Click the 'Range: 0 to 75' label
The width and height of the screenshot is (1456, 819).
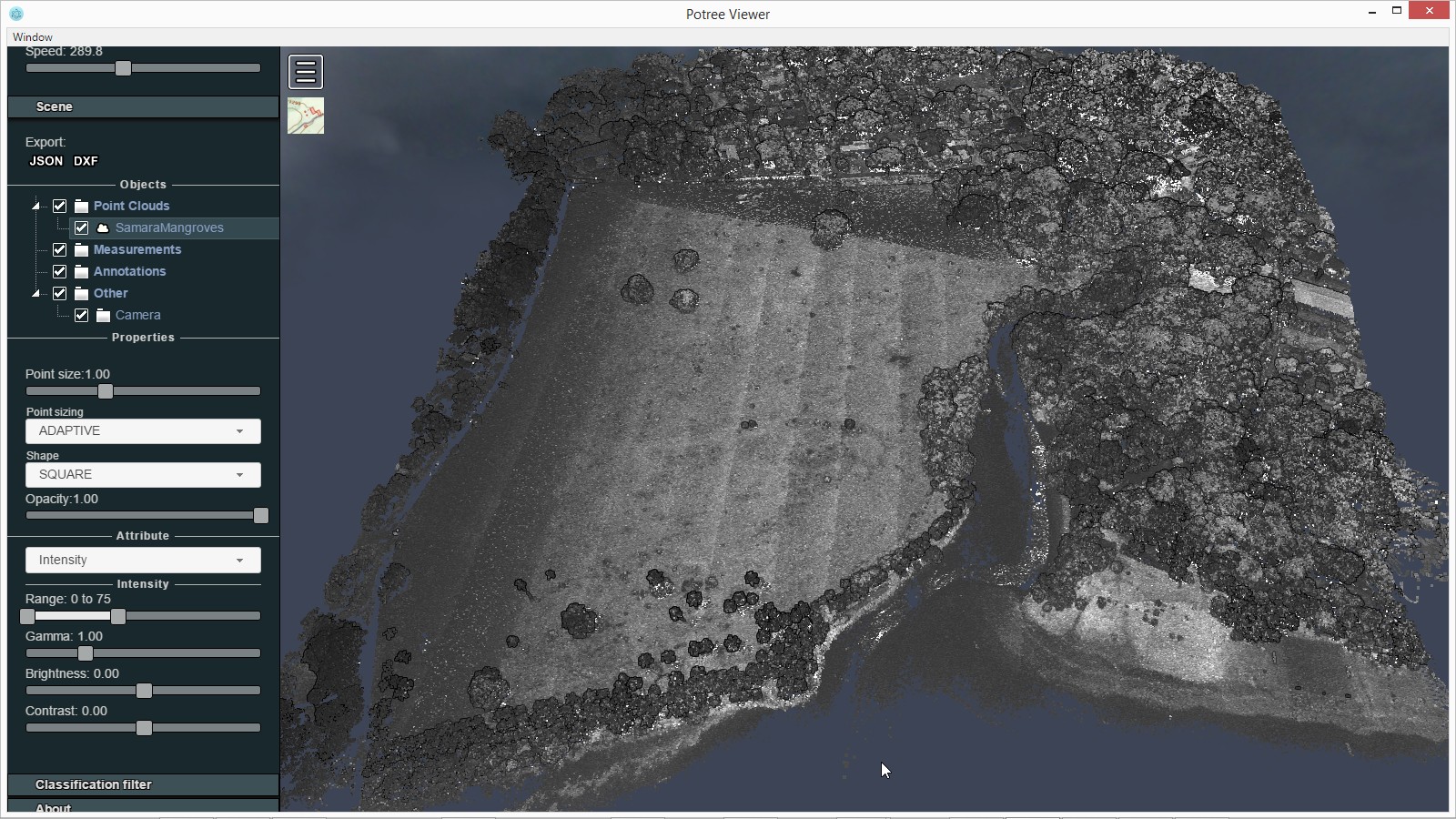click(x=68, y=599)
